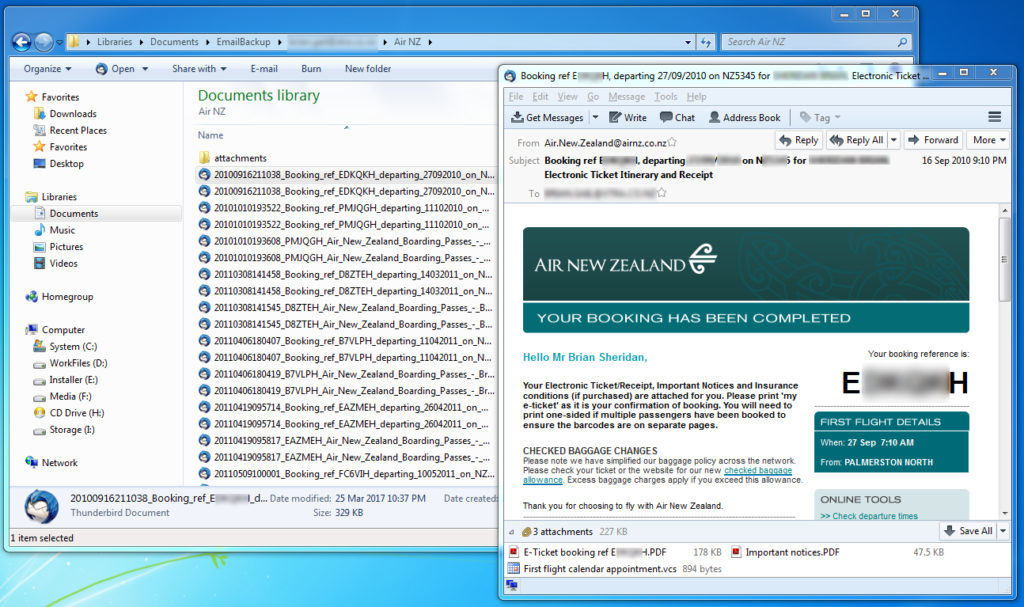Click Reply All button

tap(857, 140)
